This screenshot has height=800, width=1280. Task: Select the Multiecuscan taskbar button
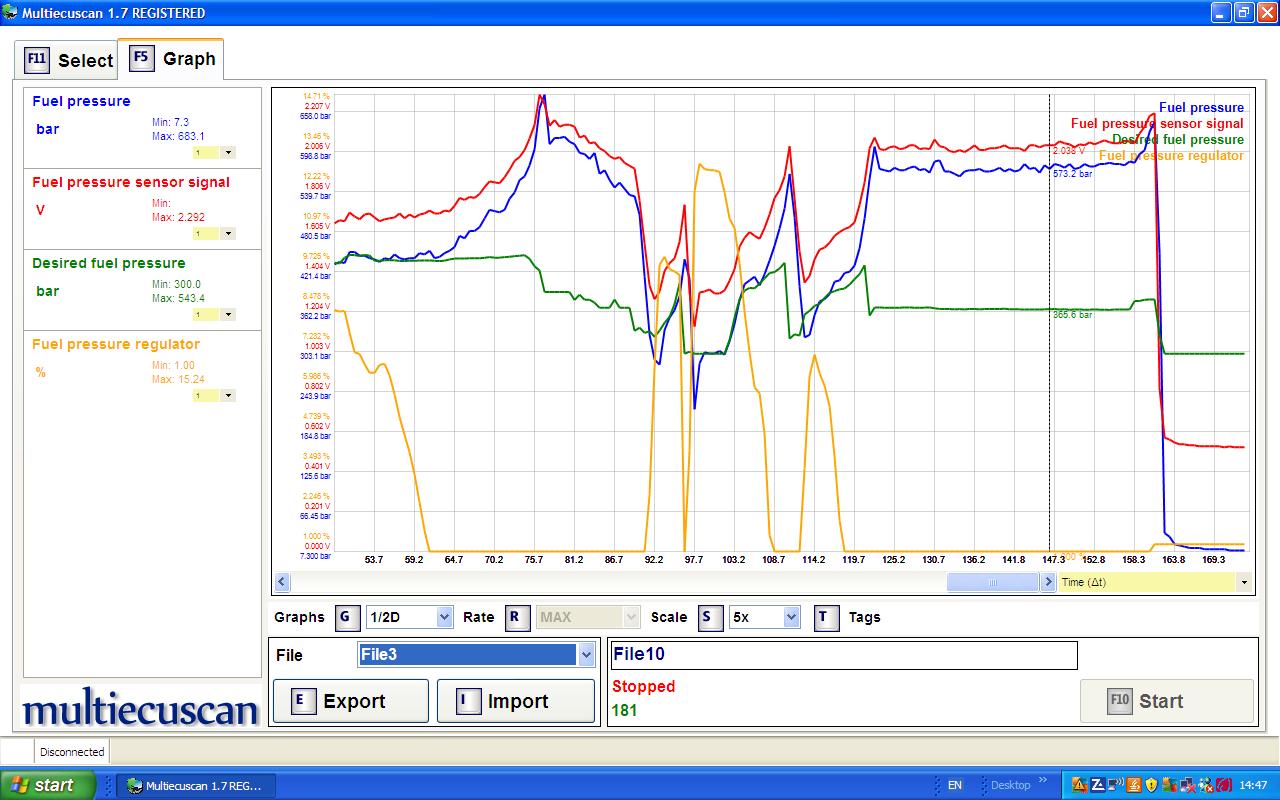pyautogui.click(x=194, y=786)
